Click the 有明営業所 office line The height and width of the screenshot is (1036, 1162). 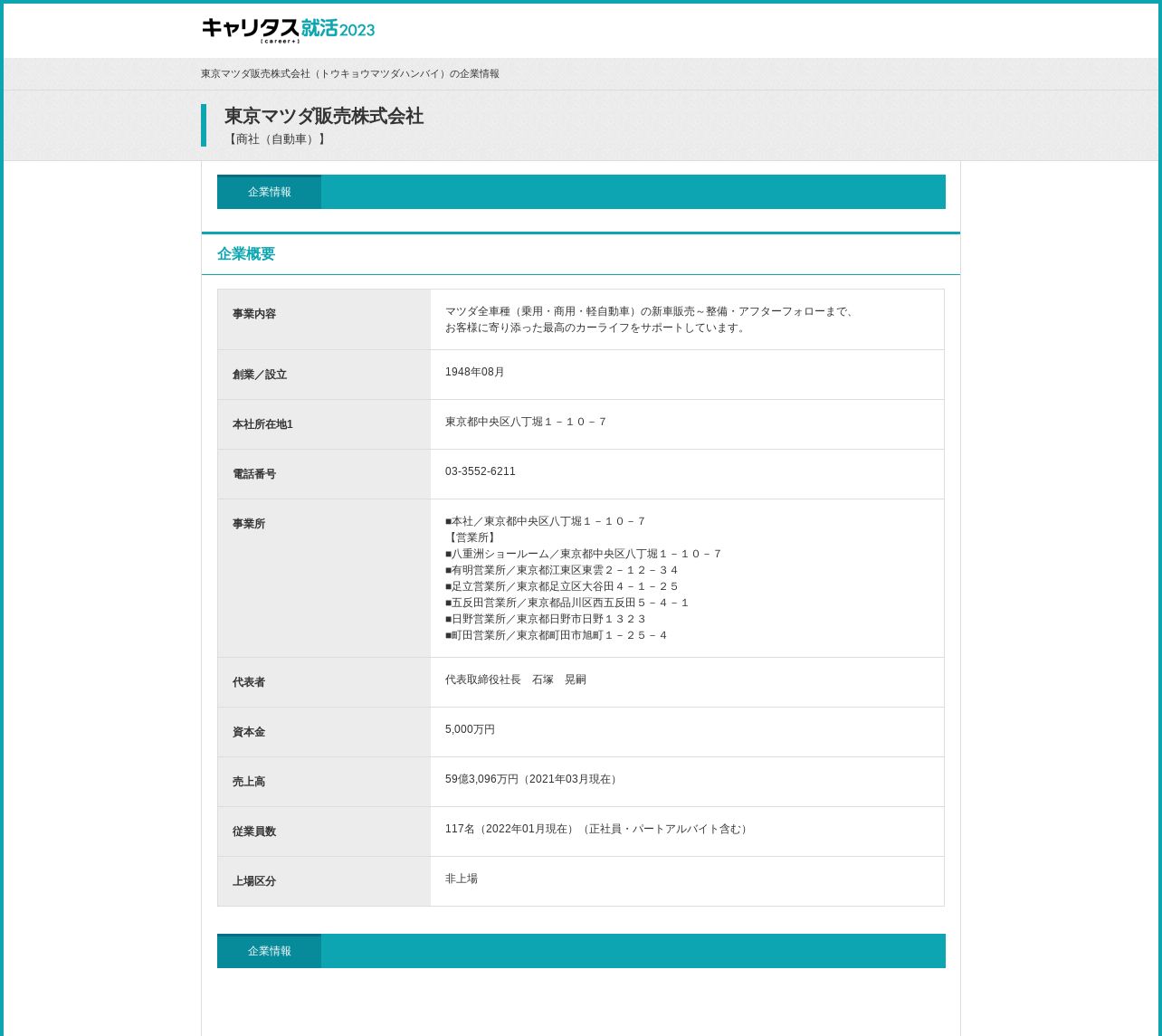(x=562, y=570)
